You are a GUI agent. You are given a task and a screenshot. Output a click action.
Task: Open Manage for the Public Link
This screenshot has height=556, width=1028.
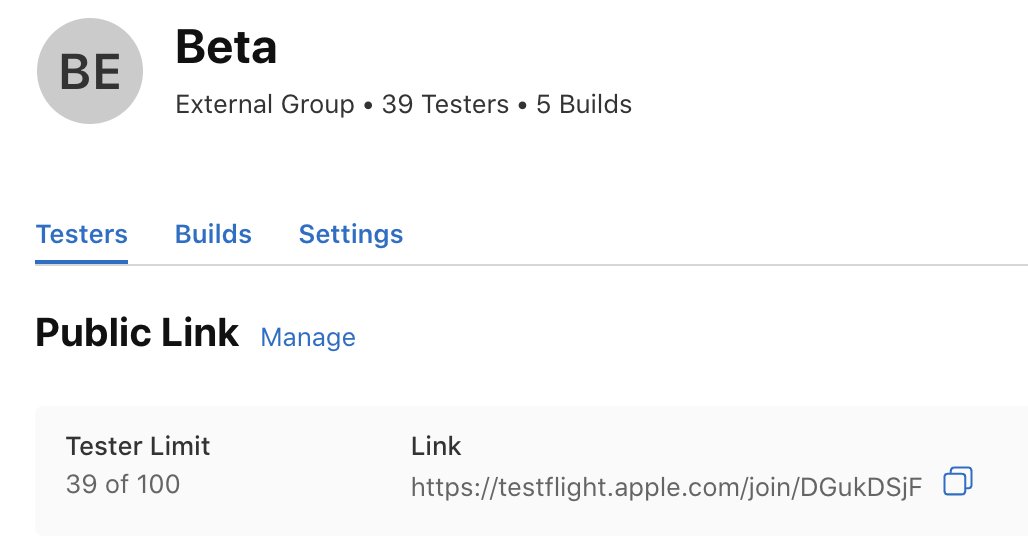(x=308, y=337)
